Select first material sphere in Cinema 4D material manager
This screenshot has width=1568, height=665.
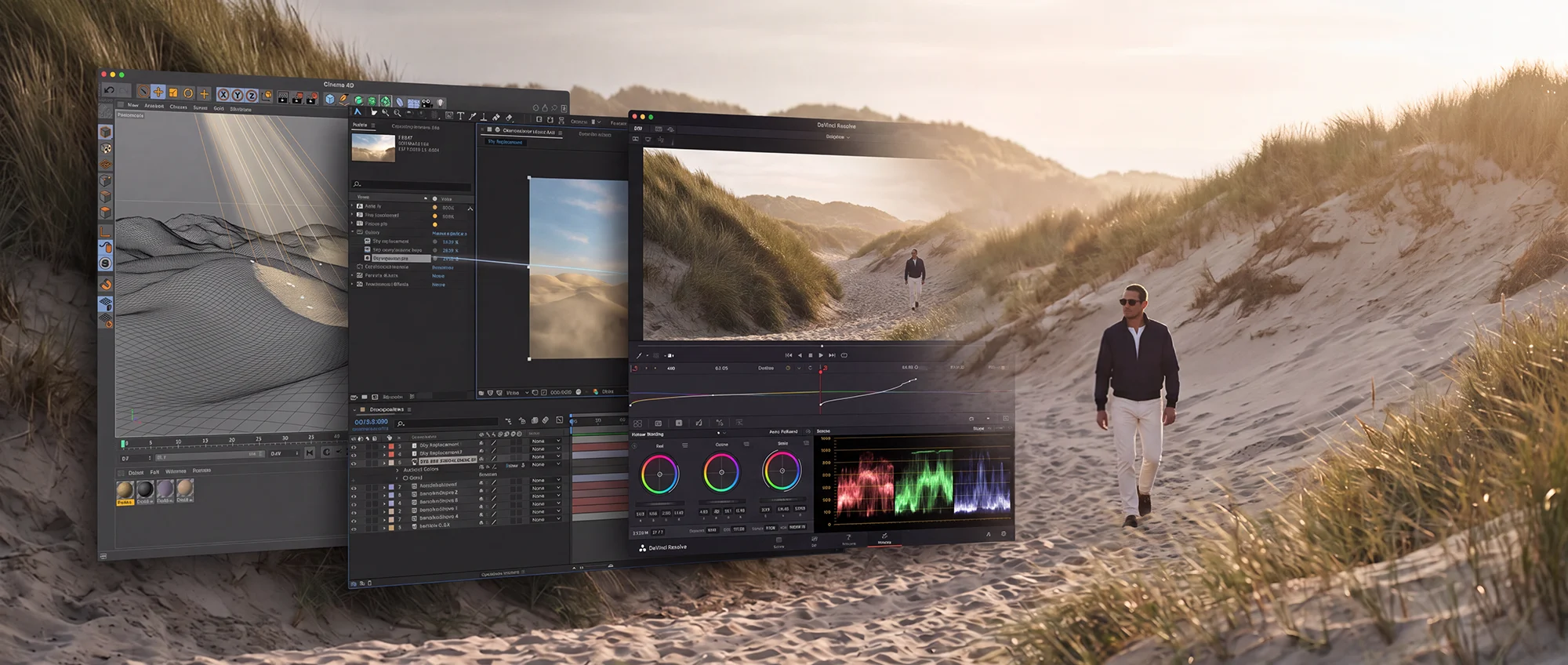point(125,490)
